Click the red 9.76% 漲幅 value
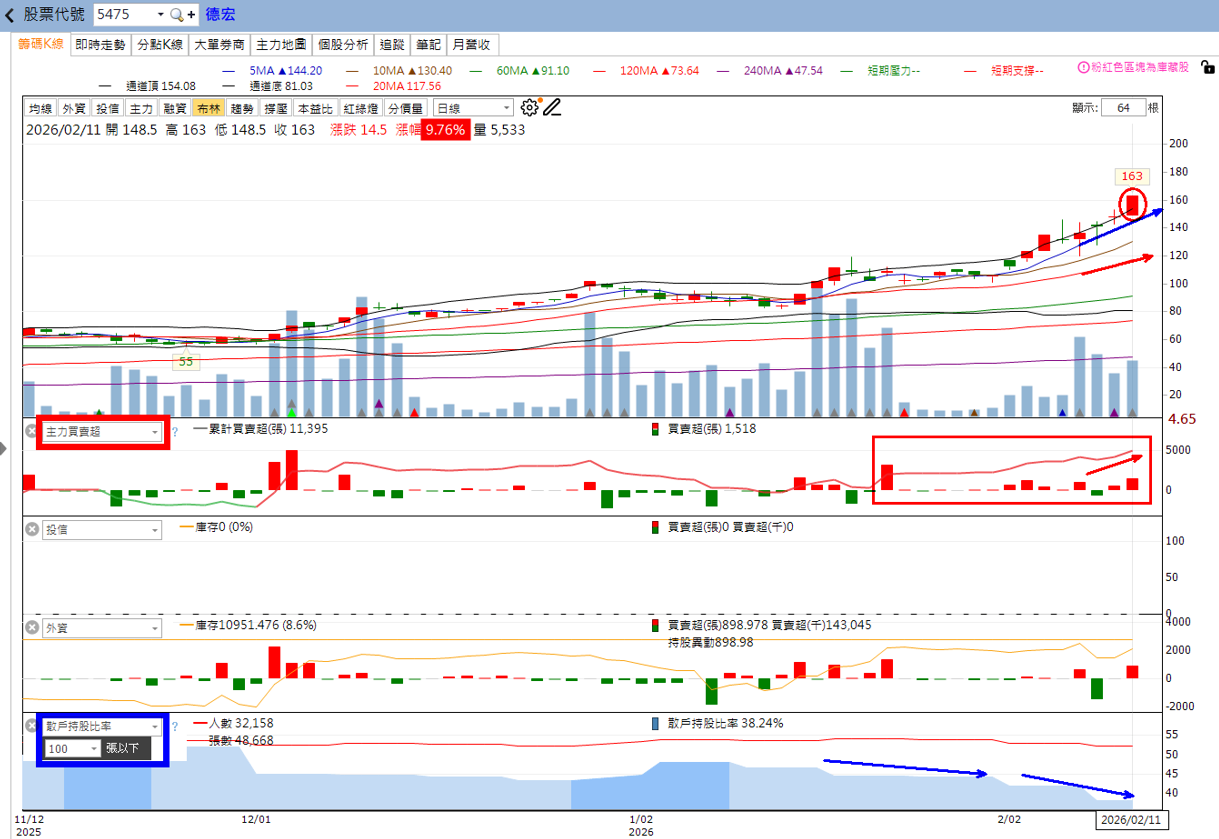1219x839 pixels. [x=444, y=130]
